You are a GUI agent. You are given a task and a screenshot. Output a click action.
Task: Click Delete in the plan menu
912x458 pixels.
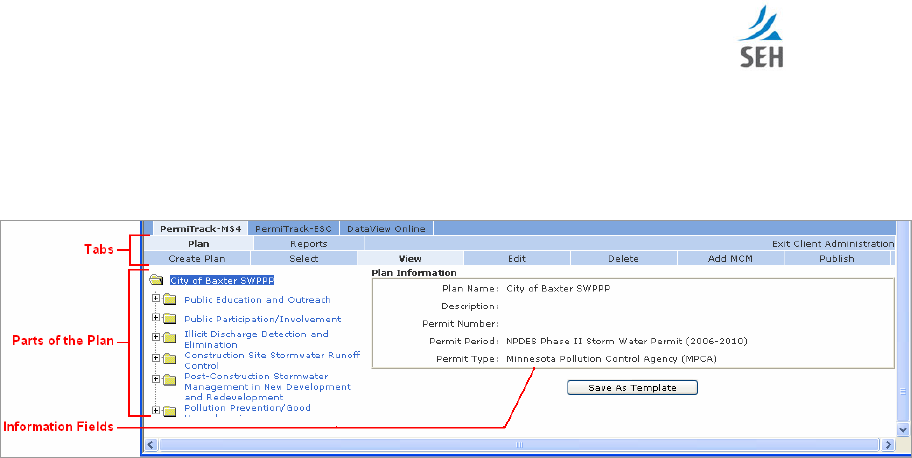624,258
